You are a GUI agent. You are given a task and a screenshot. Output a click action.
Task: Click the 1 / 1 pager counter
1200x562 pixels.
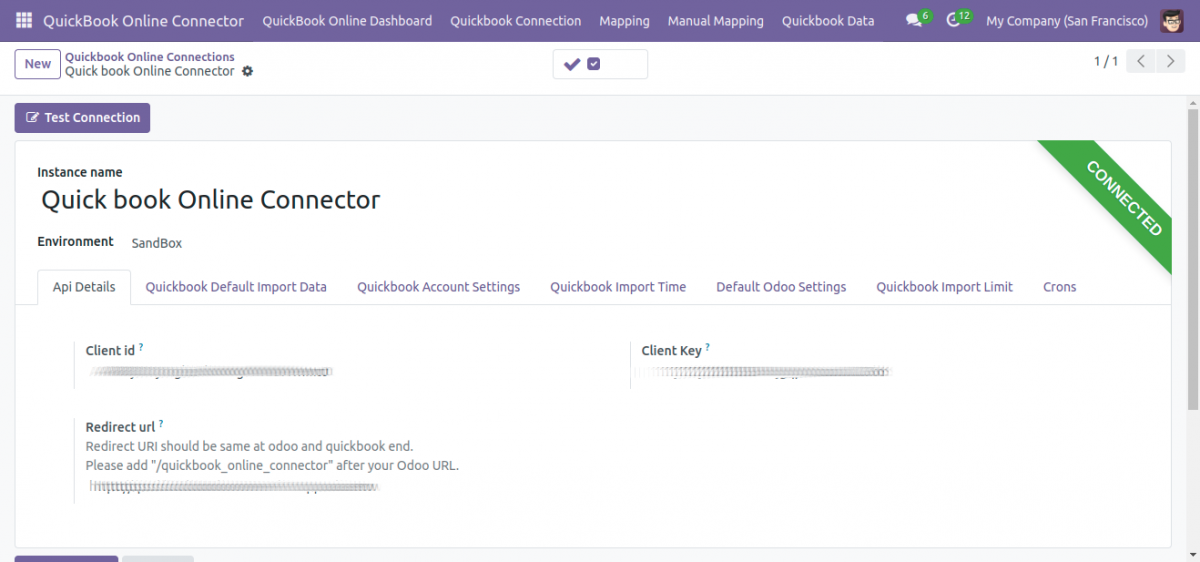[x=1106, y=61]
